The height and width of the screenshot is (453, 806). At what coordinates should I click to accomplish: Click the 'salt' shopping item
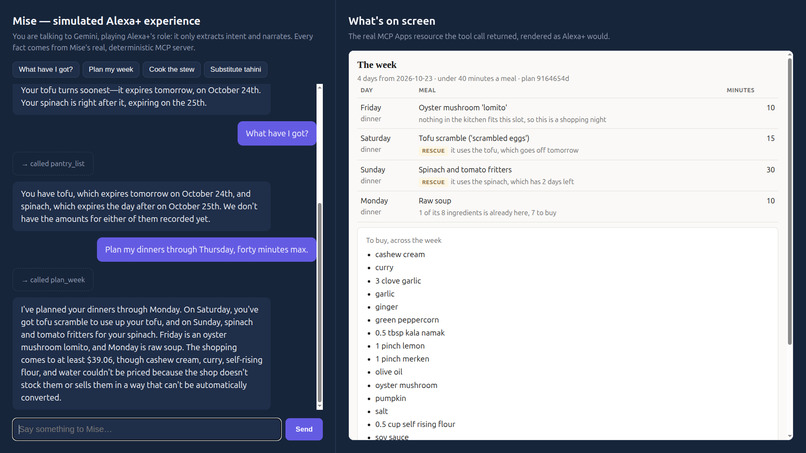381,411
